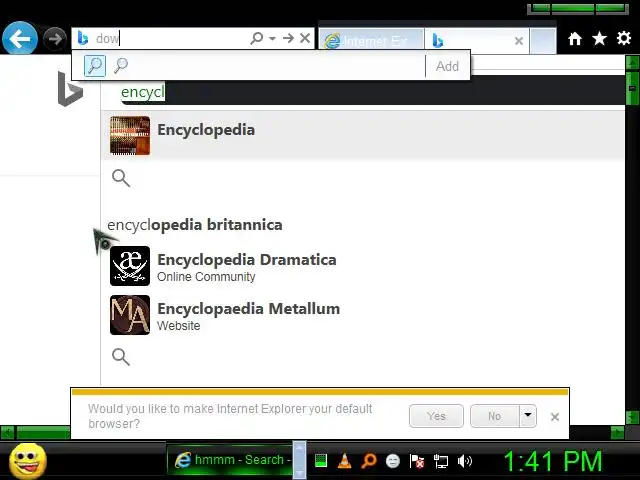Click the Go arrow in address bar

tap(288, 38)
